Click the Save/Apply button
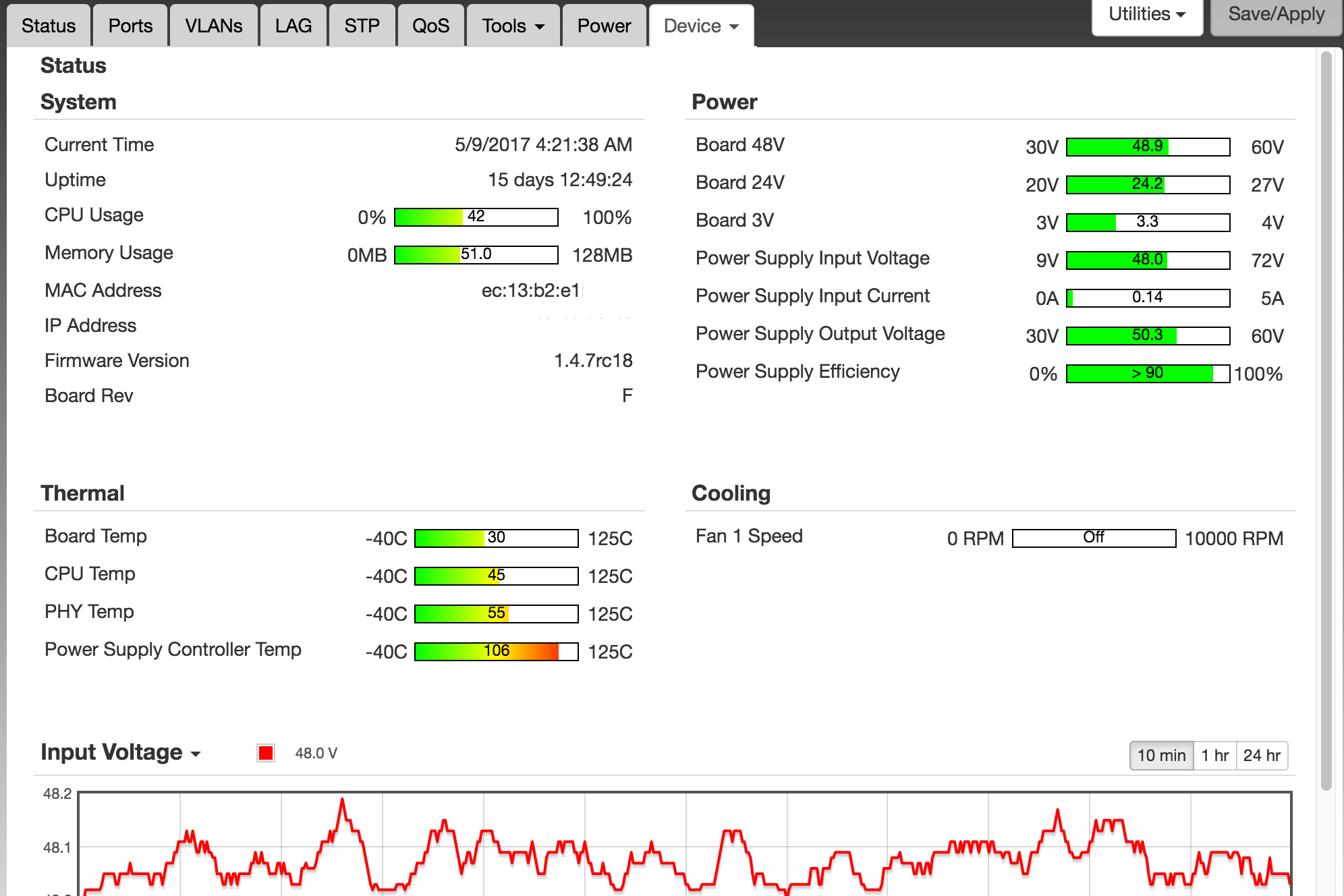This screenshot has height=896, width=1344. coord(1276,15)
